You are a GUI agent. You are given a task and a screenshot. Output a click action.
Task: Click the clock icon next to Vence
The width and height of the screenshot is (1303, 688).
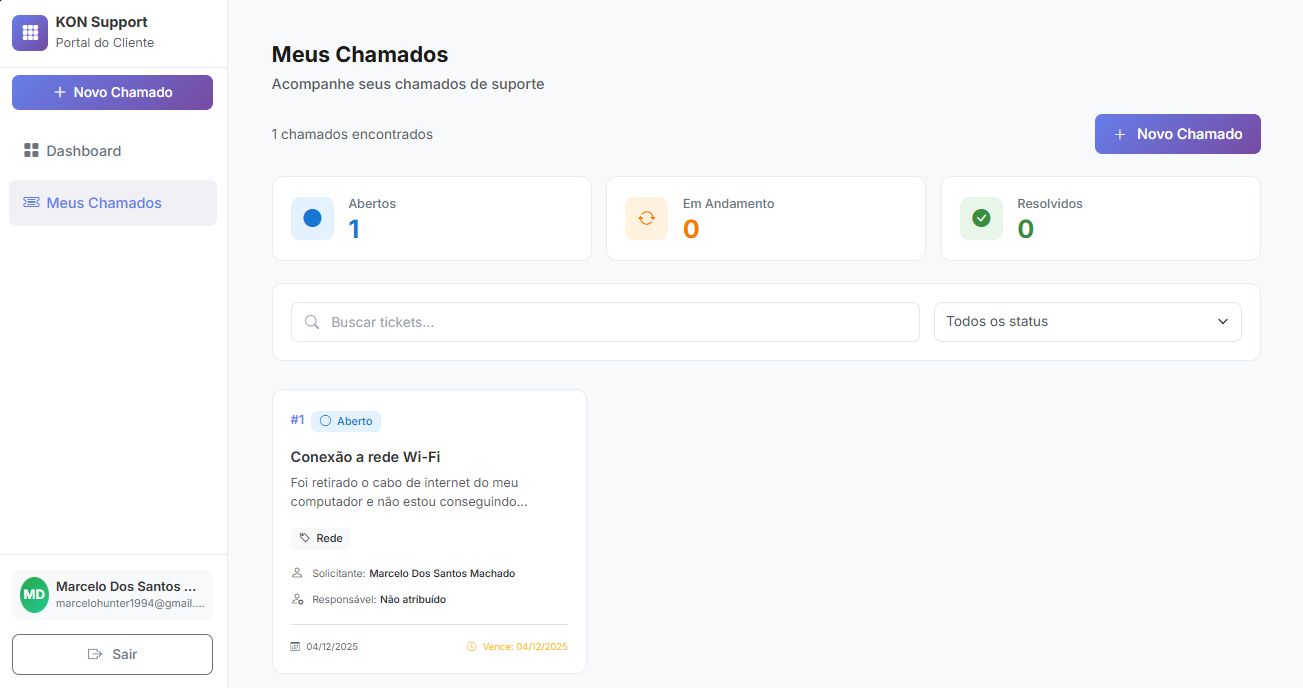click(472, 647)
